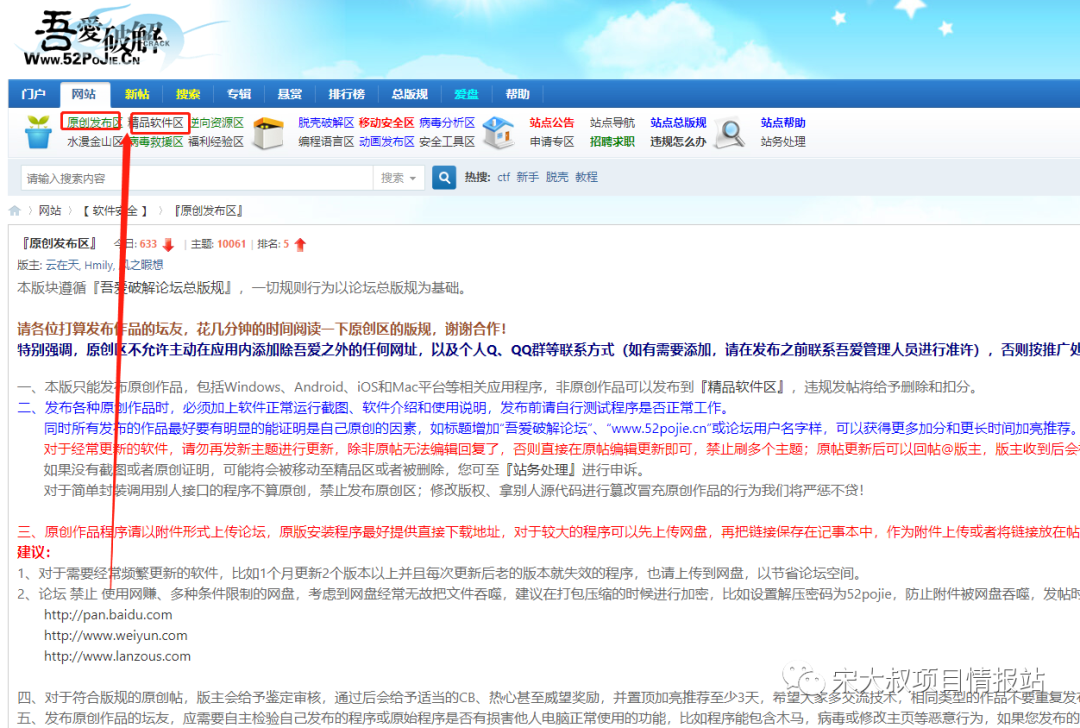This screenshot has height=728, width=1080.
Task: Go to 脱壳破解区 board link
Action: (326, 123)
